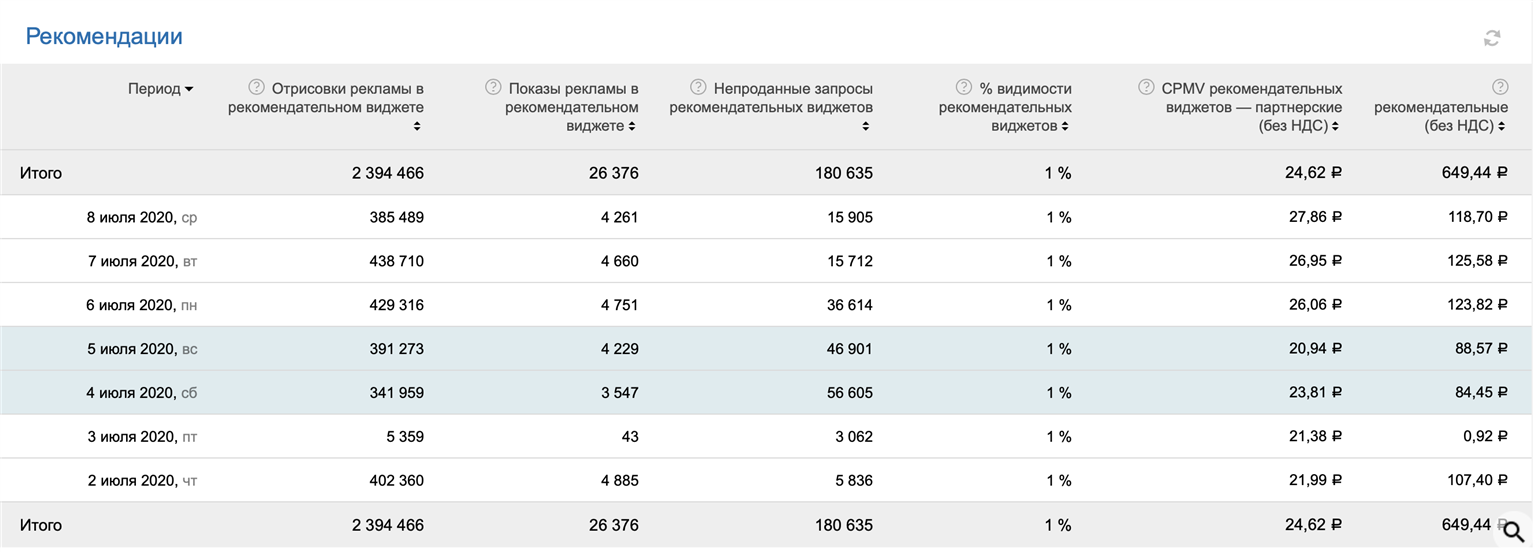Viewport: 1536px width, 553px height.
Task: Open help icon for % видимости column
Action: click(964, 87)
